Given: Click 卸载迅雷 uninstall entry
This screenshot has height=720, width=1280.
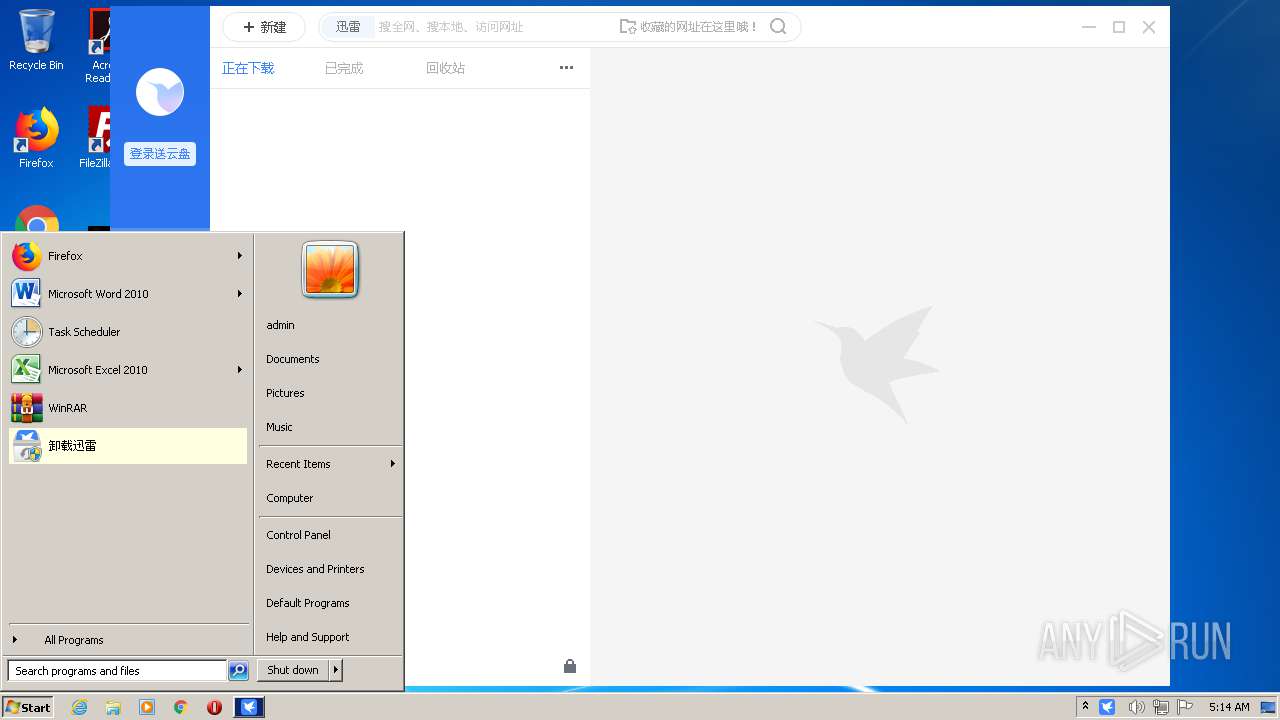Looking at the screenshot, I should point(128,446).
